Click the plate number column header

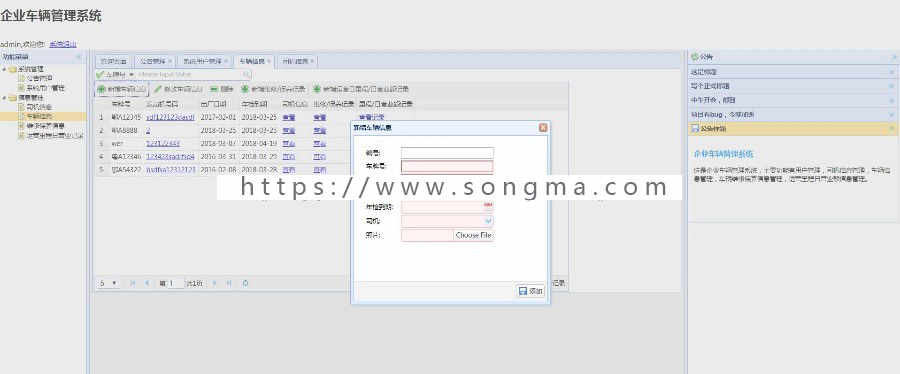(x=120, y=104)
